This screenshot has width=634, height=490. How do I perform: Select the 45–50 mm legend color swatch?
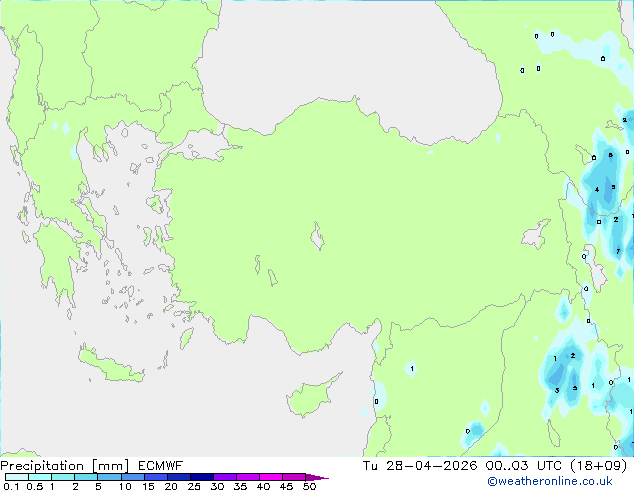click(x=294, y=477)
